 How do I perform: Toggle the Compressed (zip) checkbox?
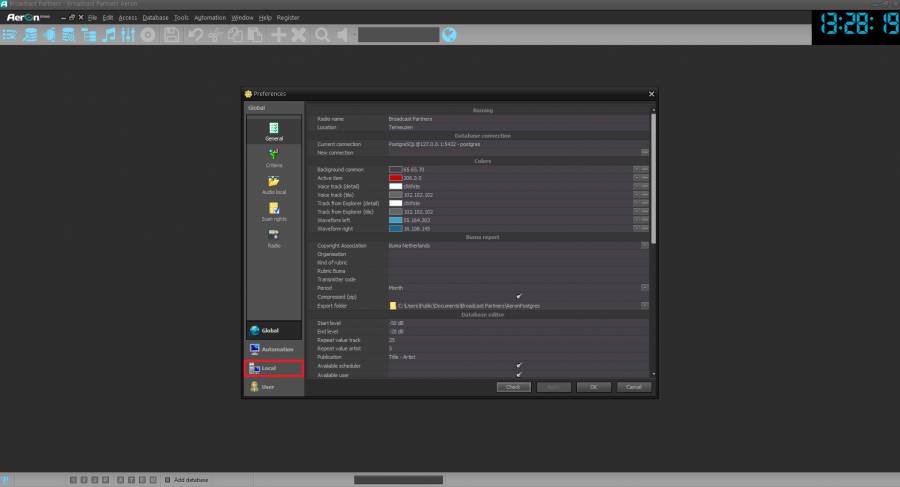(x=518, y=296)
